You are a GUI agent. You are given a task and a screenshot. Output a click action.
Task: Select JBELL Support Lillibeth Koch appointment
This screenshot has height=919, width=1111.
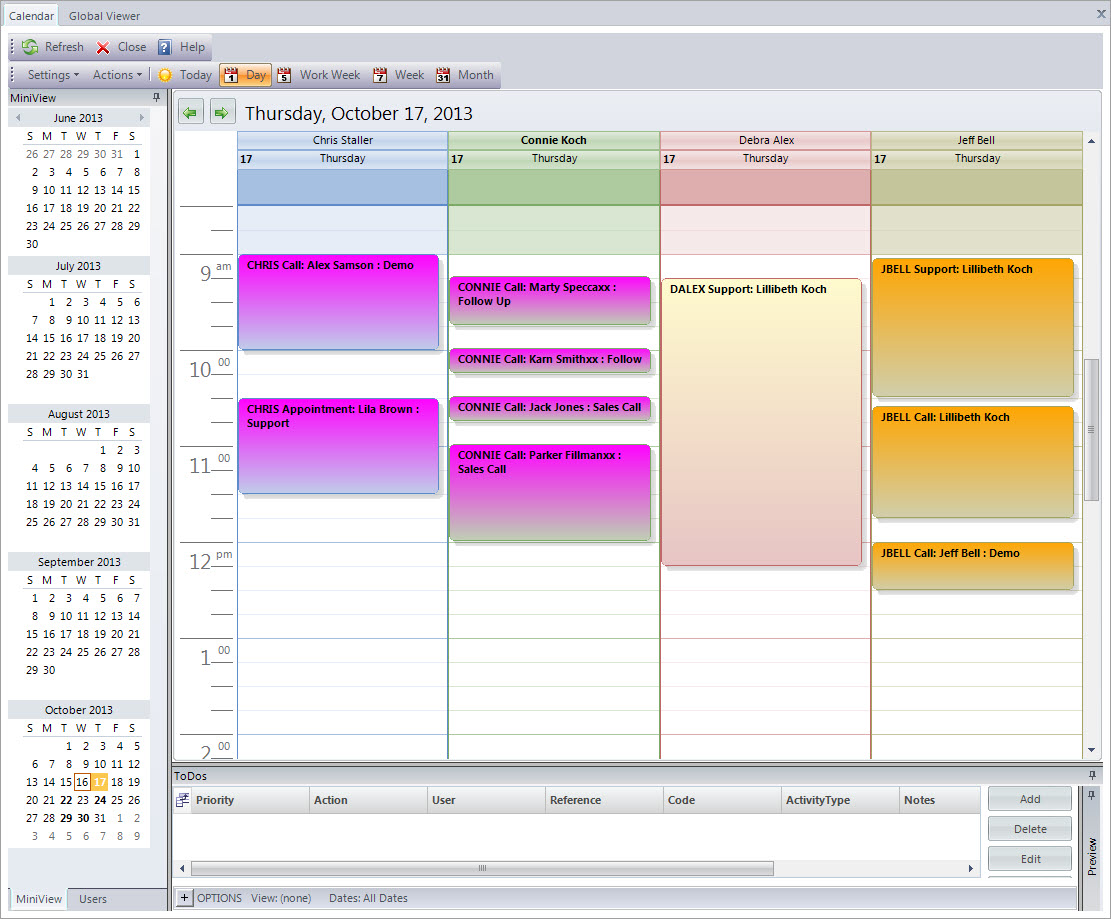point(973,327)
